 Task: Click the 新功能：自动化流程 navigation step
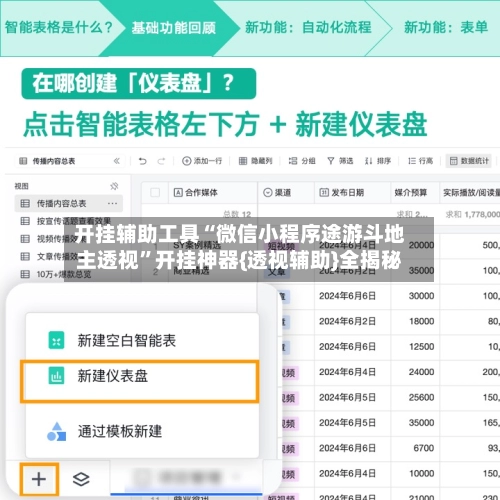(x=308, y=27)
